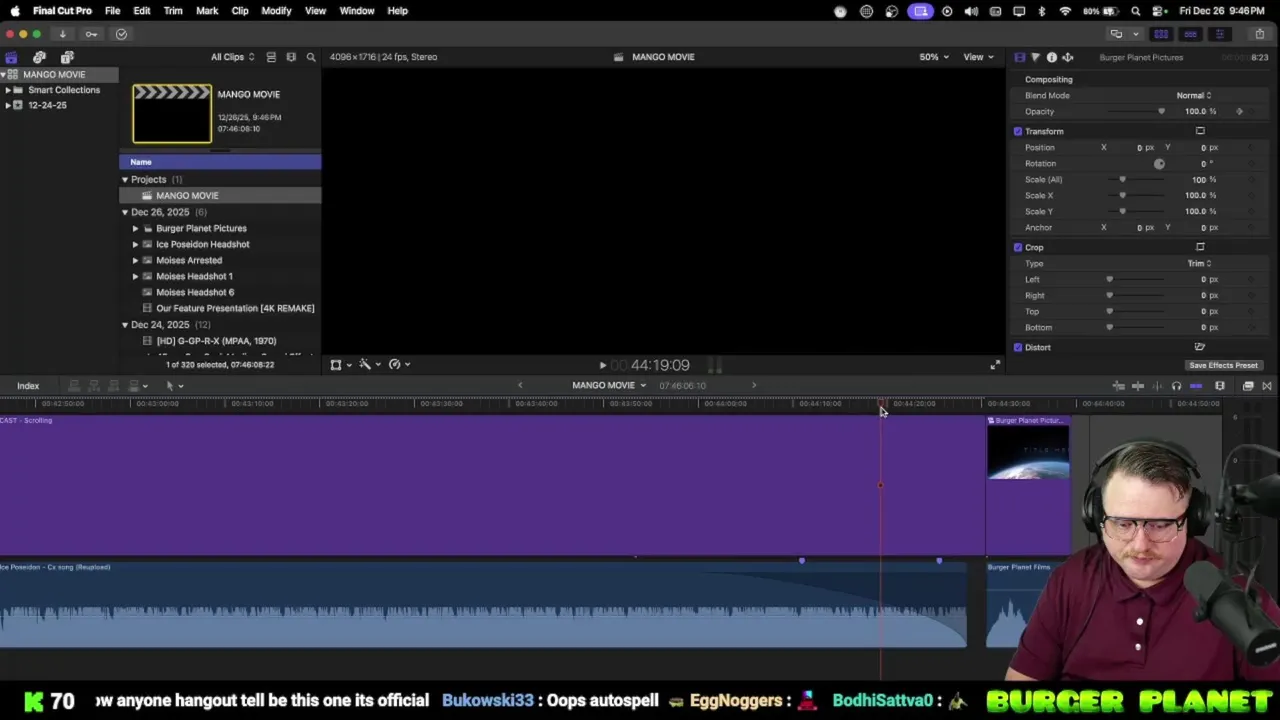Viewport: 1280px width, 720px height.
Task: Open the Crop Type Trim dropdown
Action: tap(1199, 263)
